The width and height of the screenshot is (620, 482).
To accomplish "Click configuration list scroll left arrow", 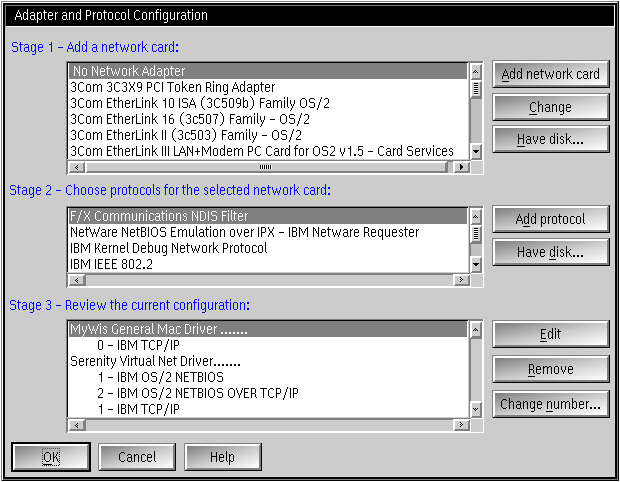I will coord(77,425).
